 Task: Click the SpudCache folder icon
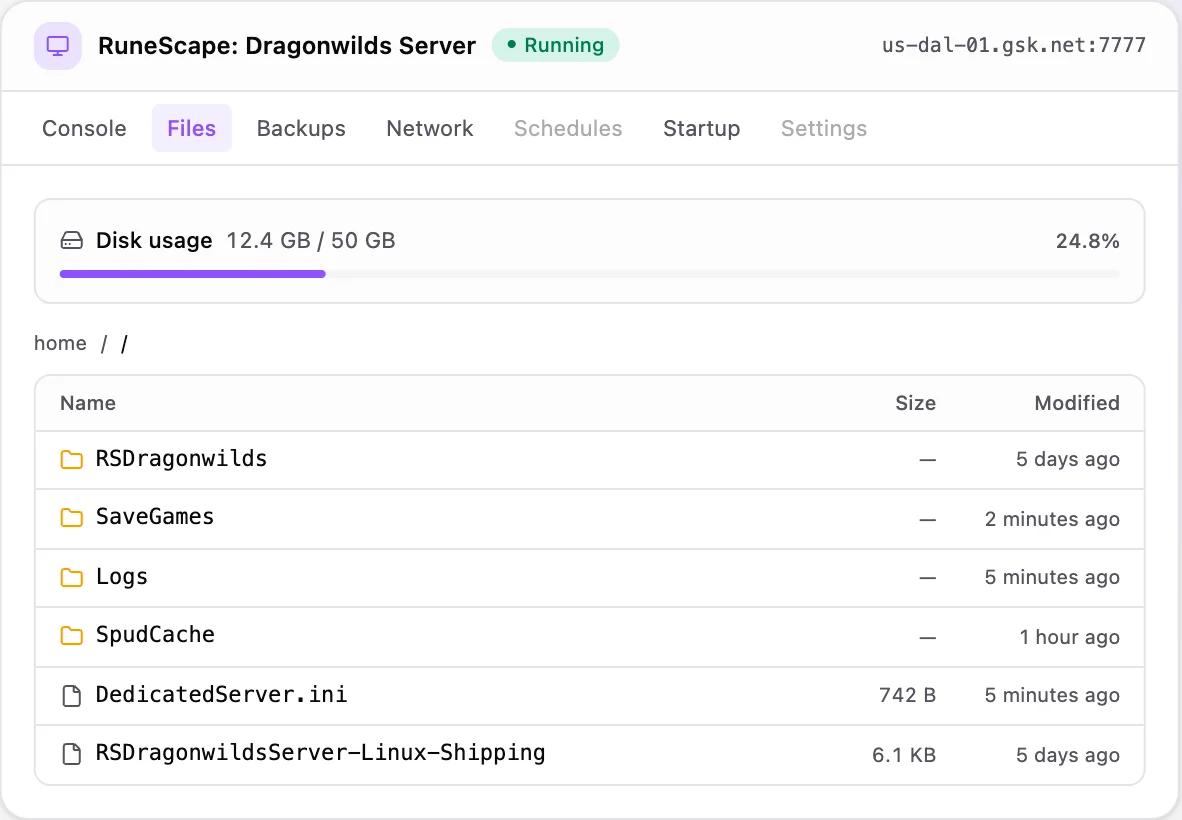(x=72, y=635)
